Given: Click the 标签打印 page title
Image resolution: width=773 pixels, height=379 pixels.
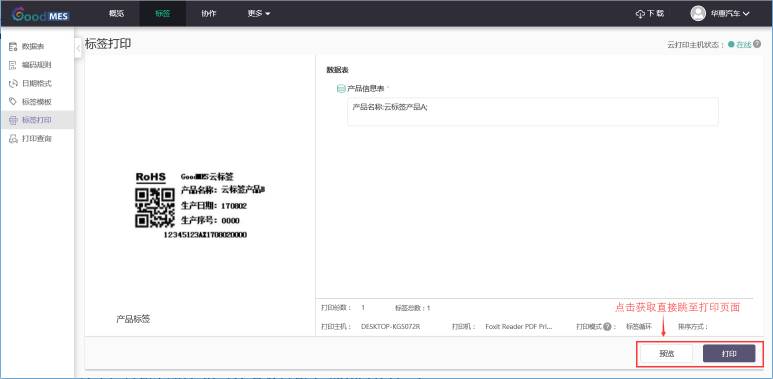Looking at the screenshot, I should pyautogui.click(x=108, y=43).
